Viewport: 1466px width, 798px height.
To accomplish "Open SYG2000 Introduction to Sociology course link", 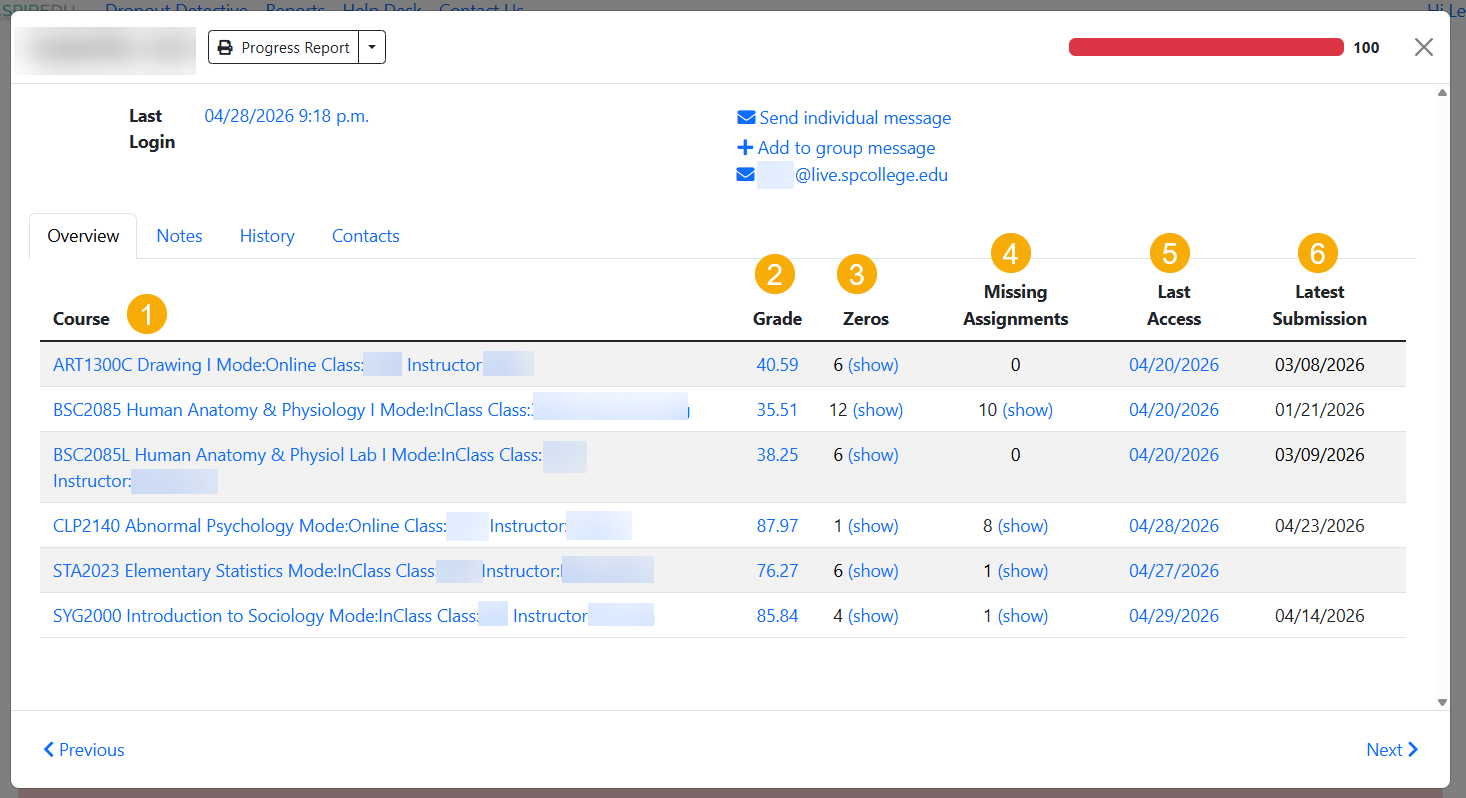I will (x=353, y=616).
